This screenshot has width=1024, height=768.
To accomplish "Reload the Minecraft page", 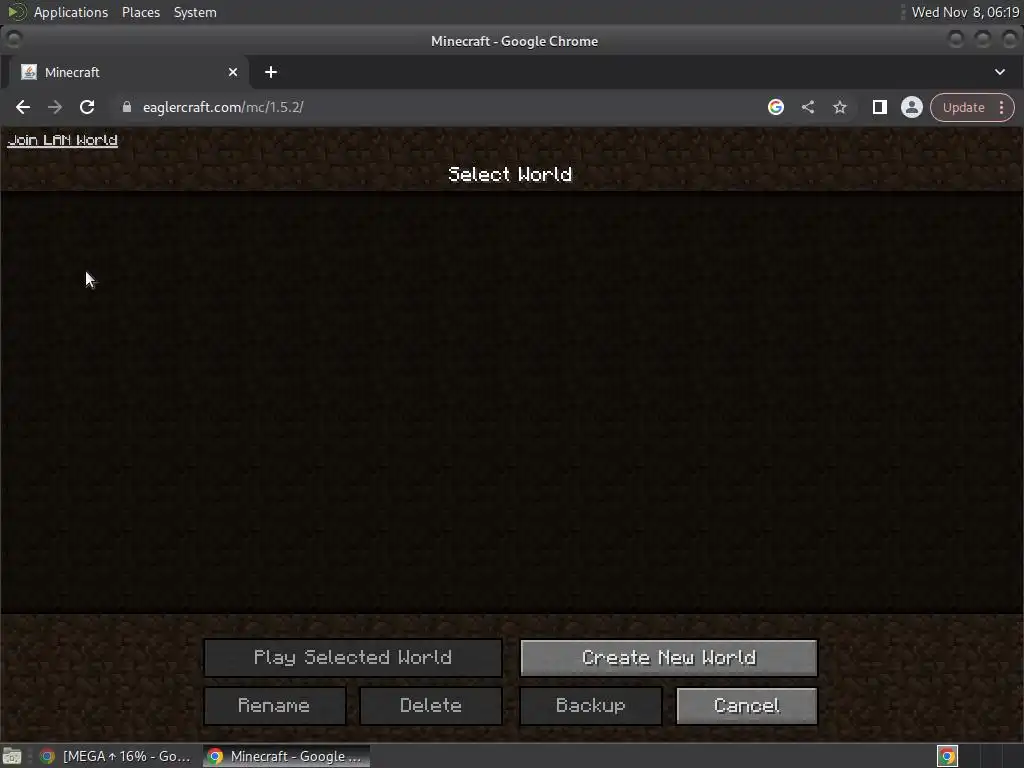I will pyautogui.click(x=87, y=107).
